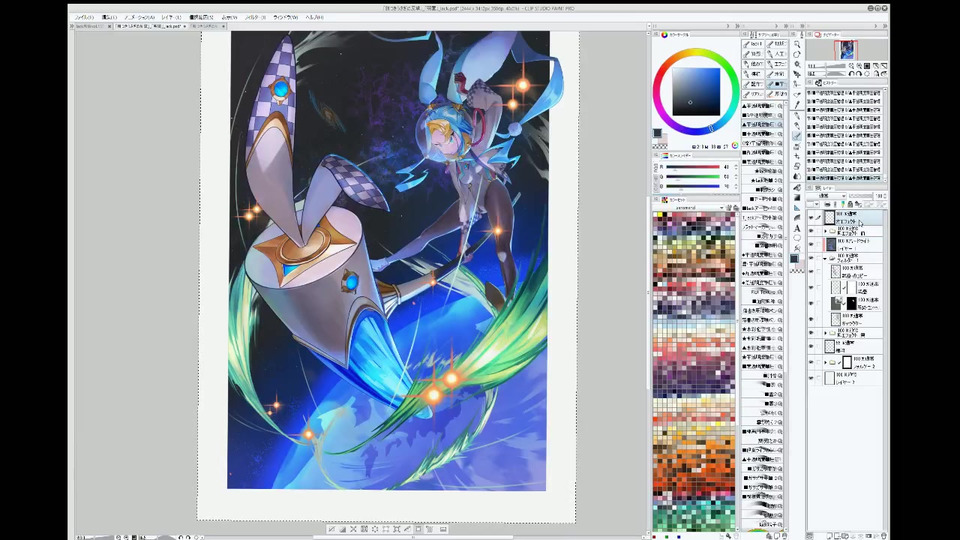The width and height of the screenshot is (960, 540).
Task: Tick the lock checkbox beside dark blue thumbnail layer
Action: pyautogui.click(x=819, y=244)
